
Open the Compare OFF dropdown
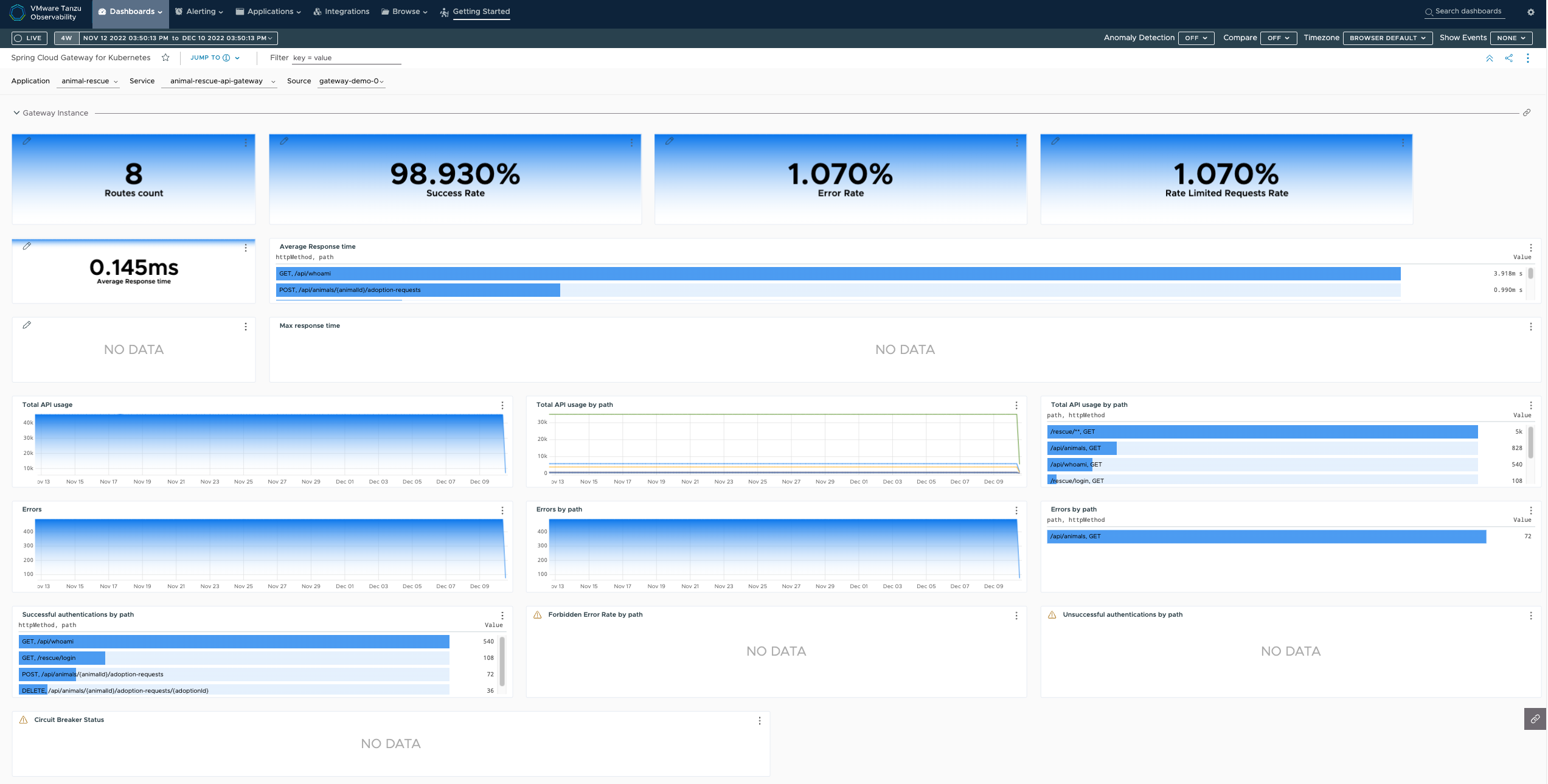(1279, 38)
